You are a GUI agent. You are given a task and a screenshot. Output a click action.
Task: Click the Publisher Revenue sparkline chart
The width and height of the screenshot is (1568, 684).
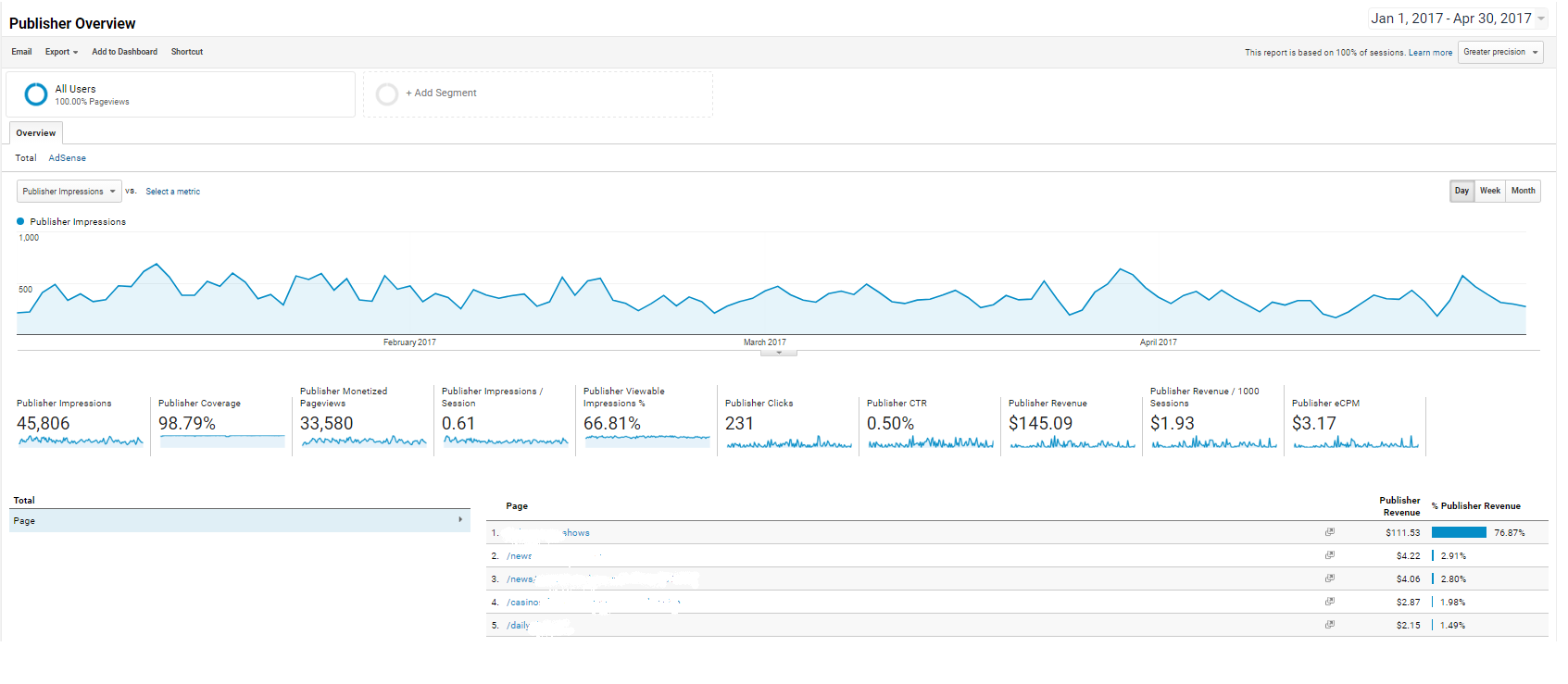pyautogui.click(x=1072, y=442)
